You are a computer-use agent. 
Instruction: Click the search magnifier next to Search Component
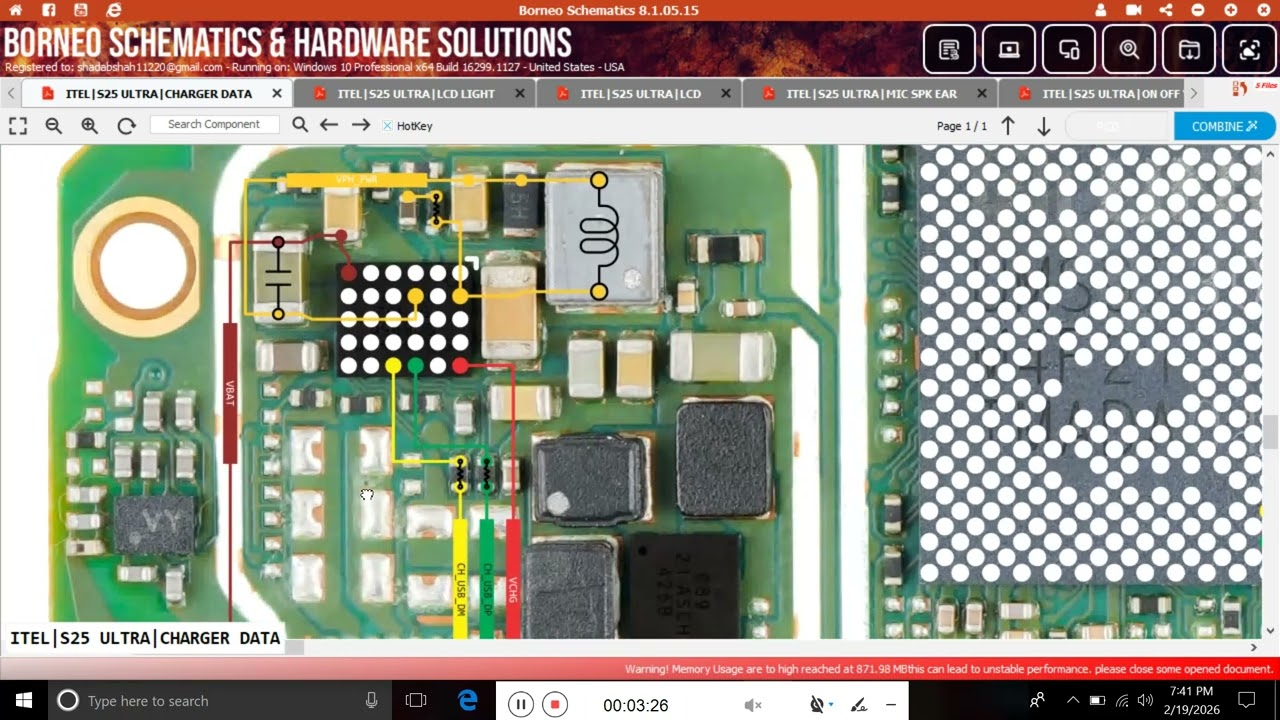300,125
